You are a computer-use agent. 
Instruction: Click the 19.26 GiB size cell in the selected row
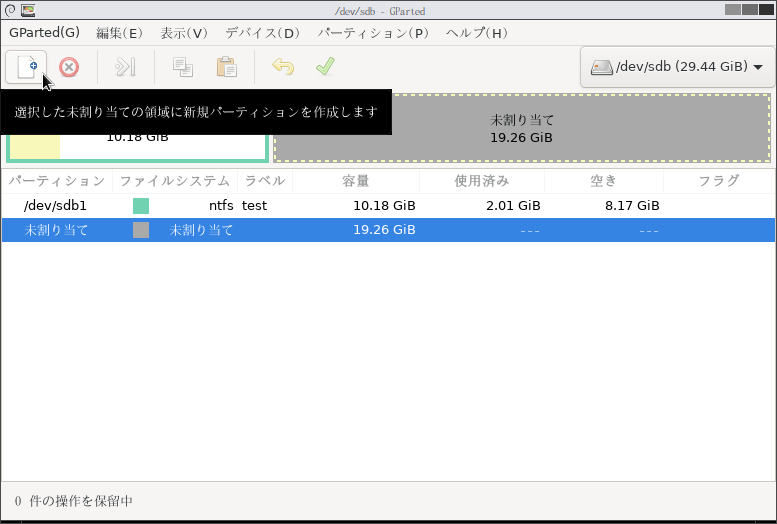[384, 230]
